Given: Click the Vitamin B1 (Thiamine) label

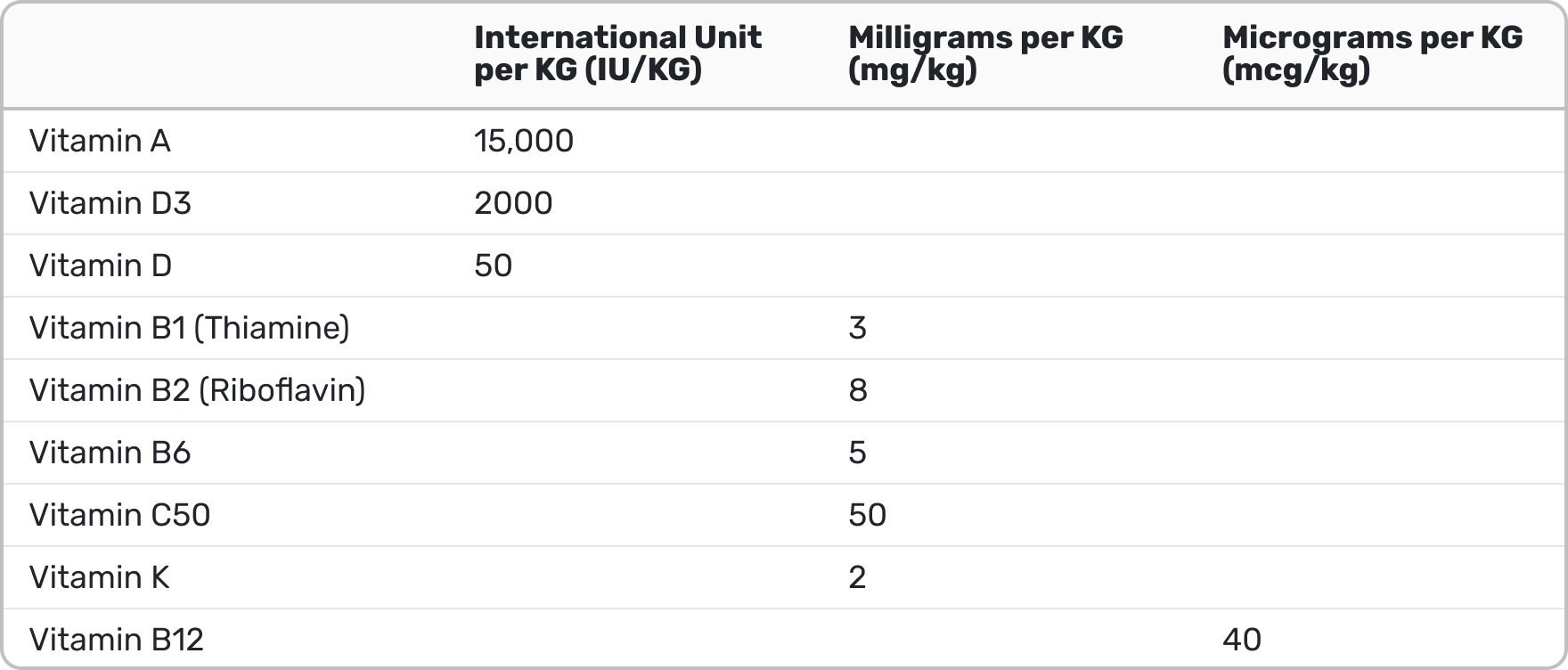Looking at the screenshot, I should pos(190,328).
